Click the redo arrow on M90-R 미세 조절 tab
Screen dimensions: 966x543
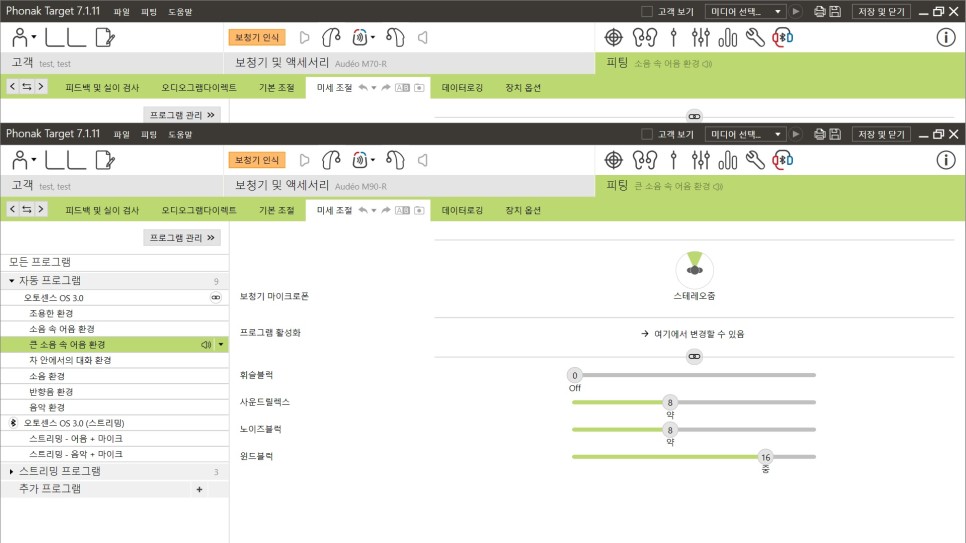[x=386, y=210]
